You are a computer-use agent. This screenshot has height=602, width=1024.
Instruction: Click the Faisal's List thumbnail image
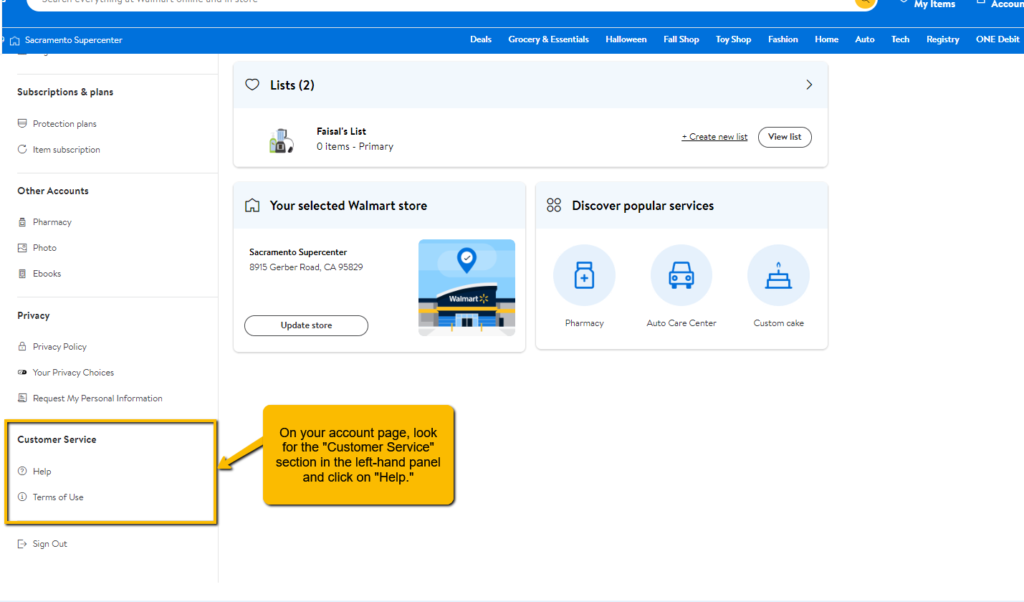[x=281, y=140]
